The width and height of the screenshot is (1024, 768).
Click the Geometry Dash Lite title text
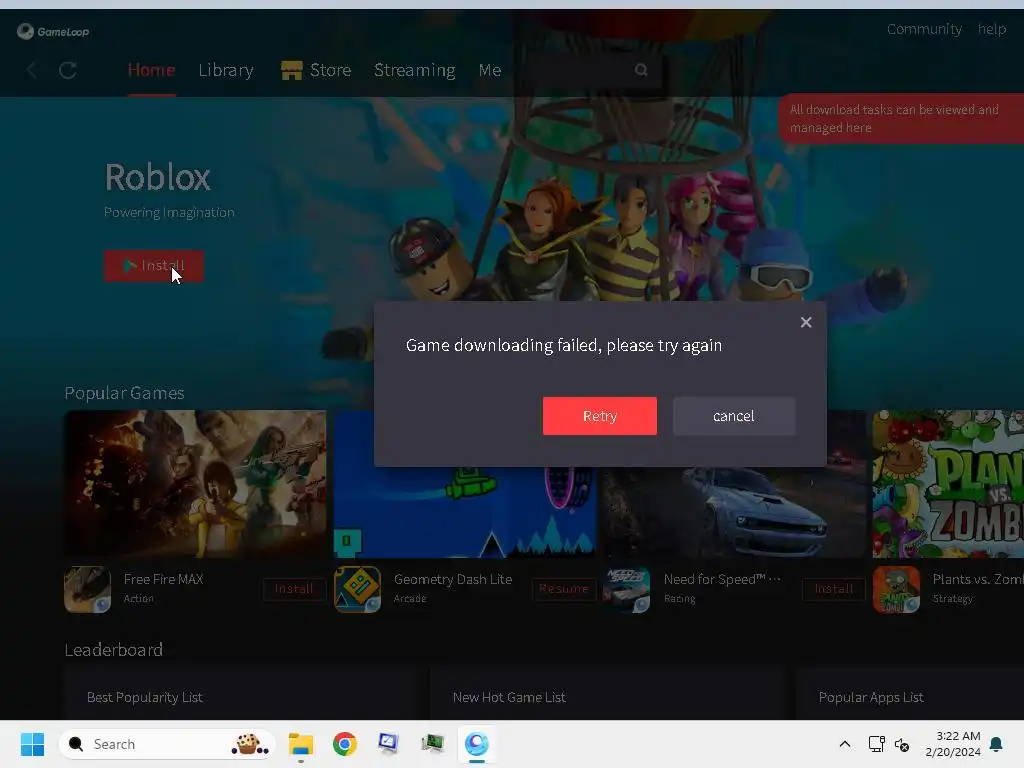(453, 579)
